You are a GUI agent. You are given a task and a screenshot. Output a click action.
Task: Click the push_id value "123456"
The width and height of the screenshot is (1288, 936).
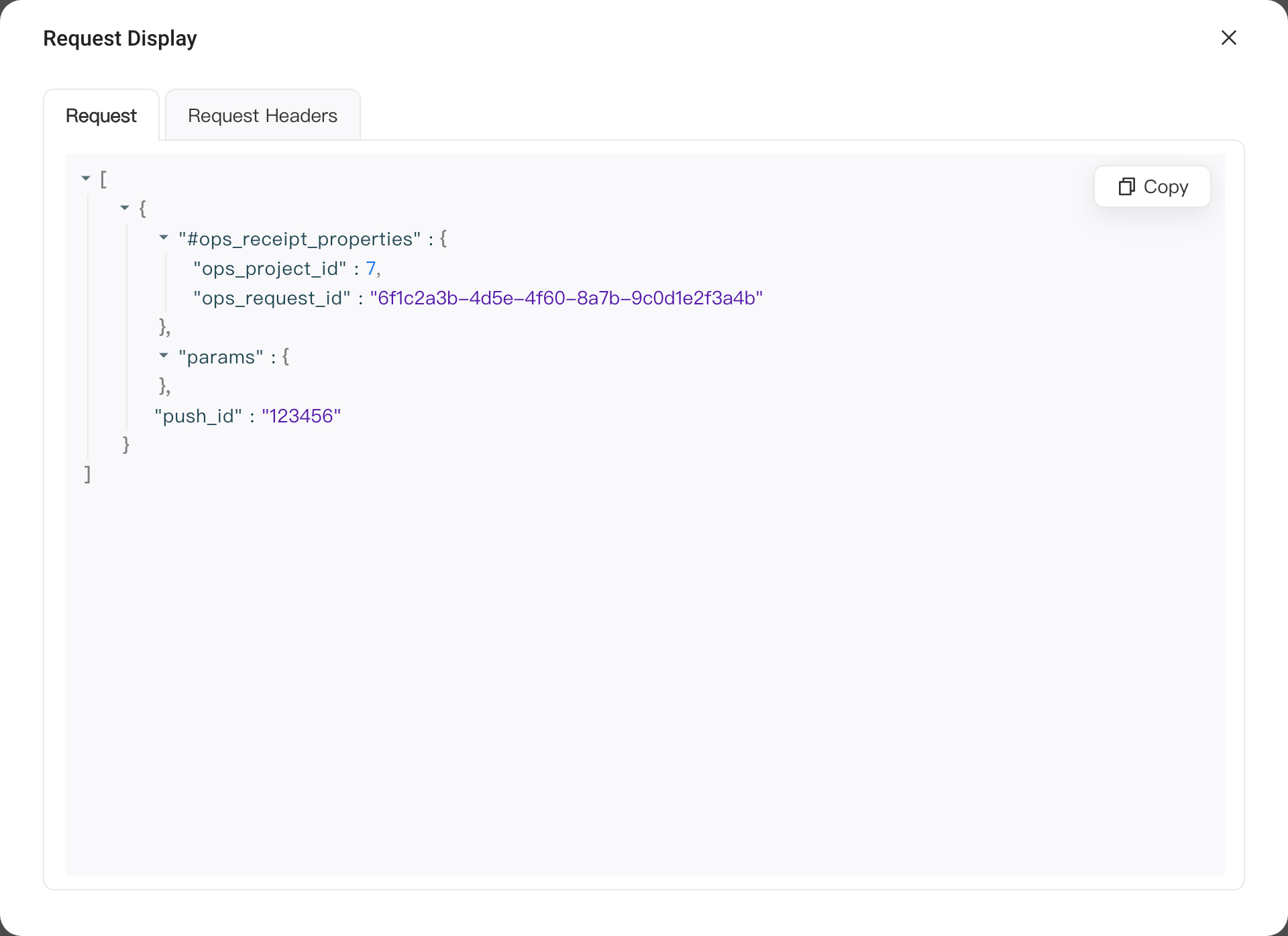[301, 416]
